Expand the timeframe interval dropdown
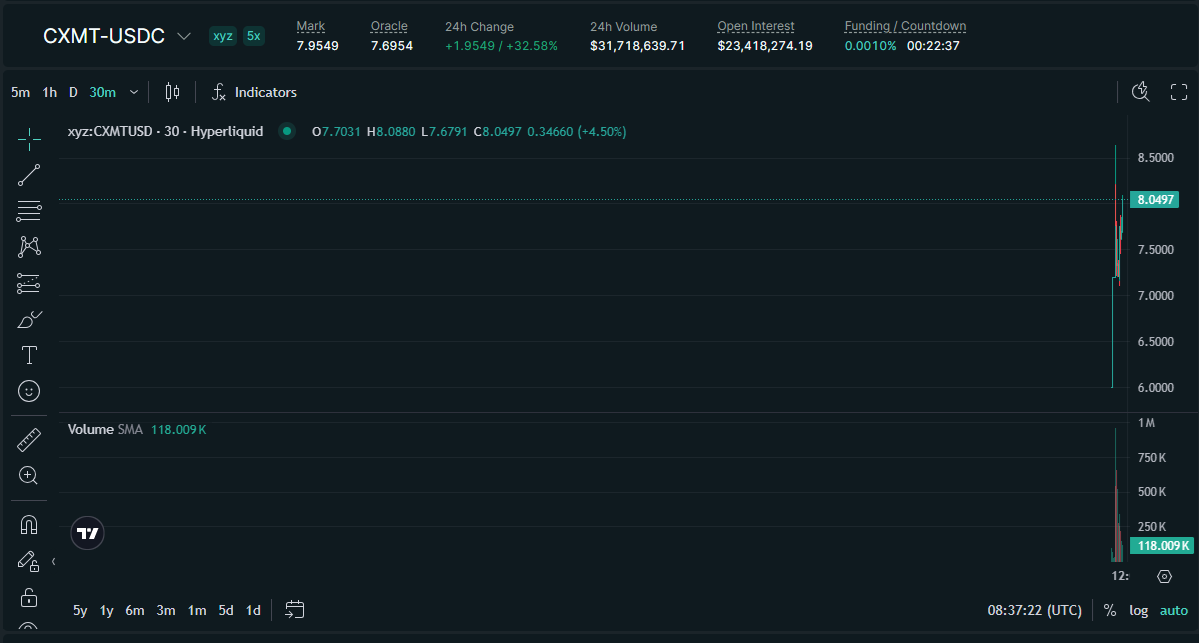 point(134,93)
